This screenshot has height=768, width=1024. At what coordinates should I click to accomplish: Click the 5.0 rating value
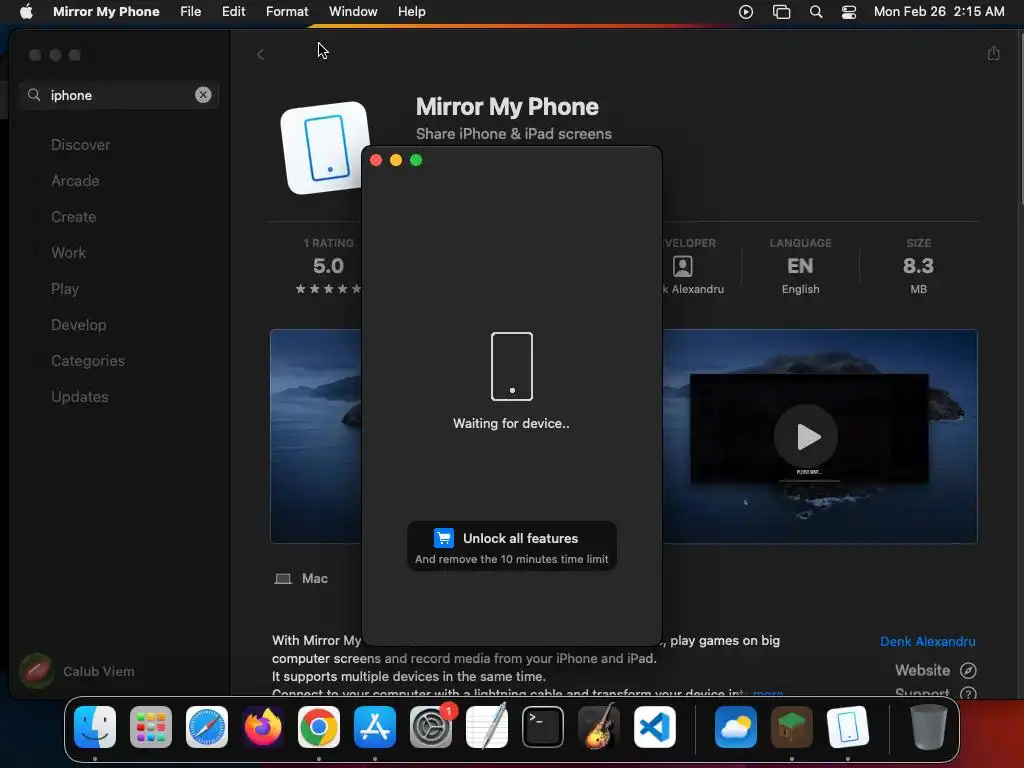point(328,266)
